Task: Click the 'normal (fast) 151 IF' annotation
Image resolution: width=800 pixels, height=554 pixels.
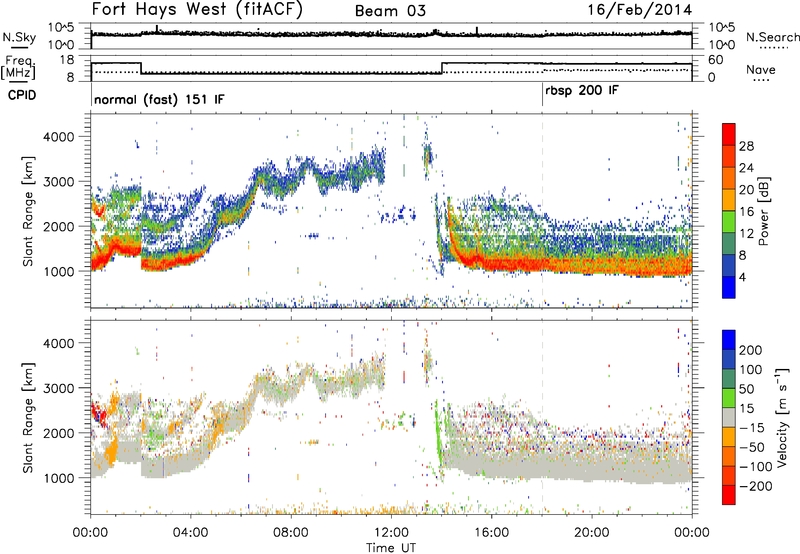Action: (159, 99)
